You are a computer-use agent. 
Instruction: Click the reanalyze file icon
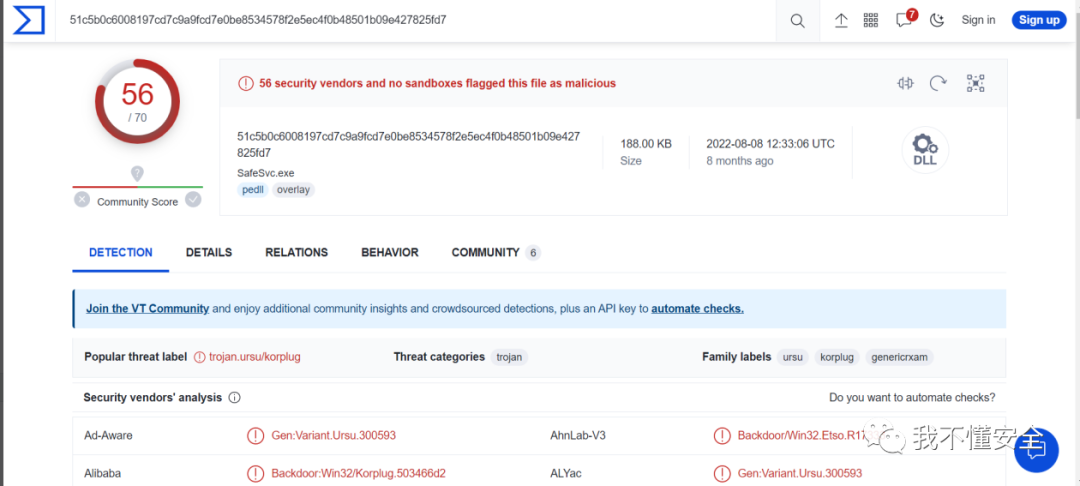[x=938, y=84]
